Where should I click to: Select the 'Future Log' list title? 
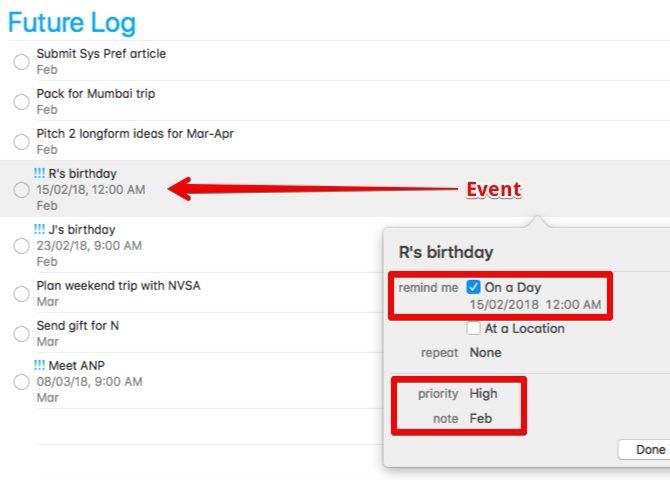point(72,22)
